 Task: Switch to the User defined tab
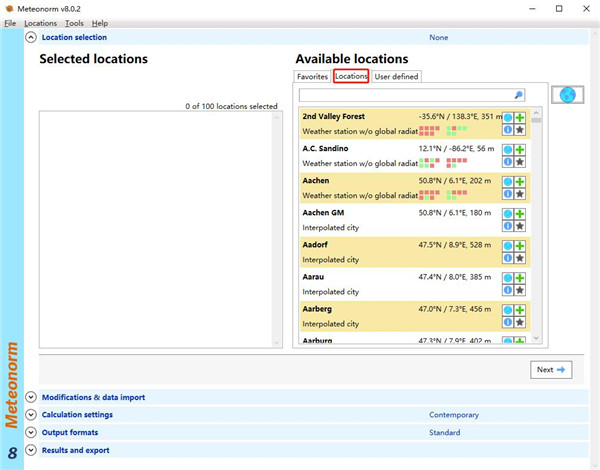click(396, 76)
